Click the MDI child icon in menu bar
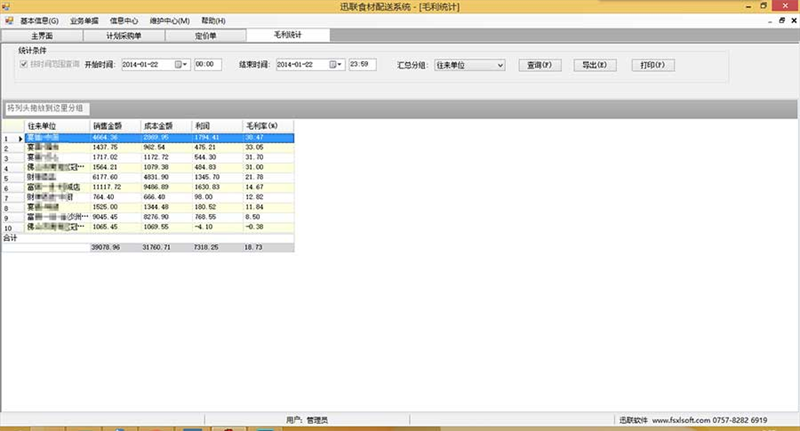 8,20
